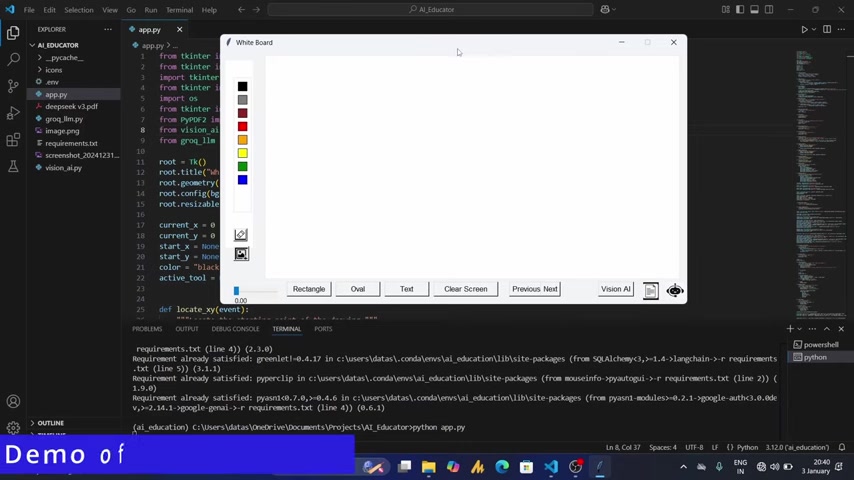Customize layout icon in title bar
The height and width of the screenshot is (480, 854).
pyautogui.click(x=725, y=9)
